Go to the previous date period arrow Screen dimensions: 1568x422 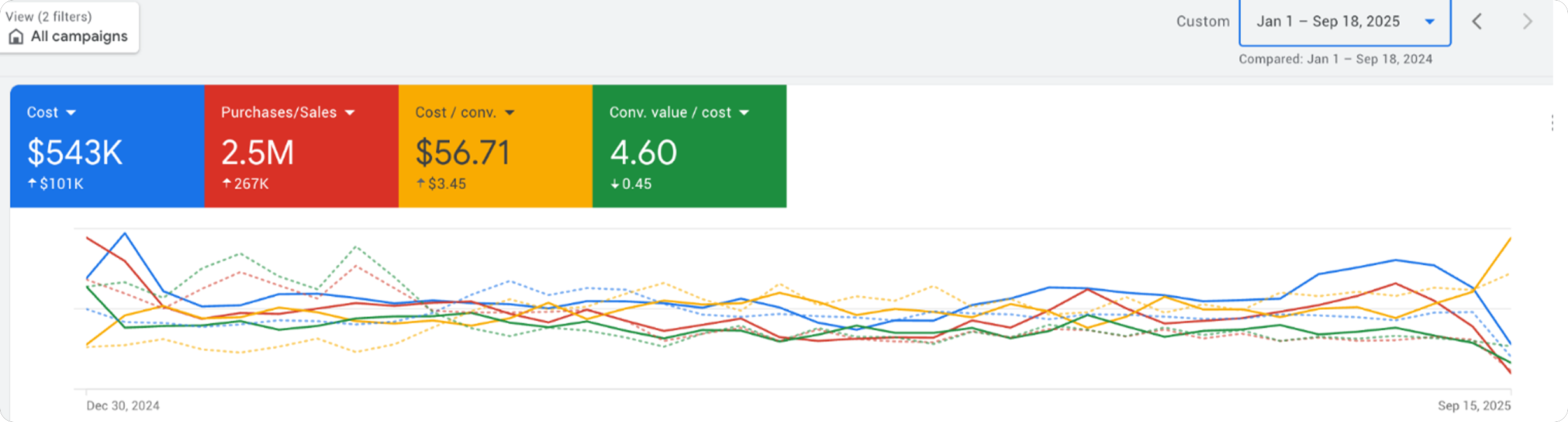(x=1477, y=22)
